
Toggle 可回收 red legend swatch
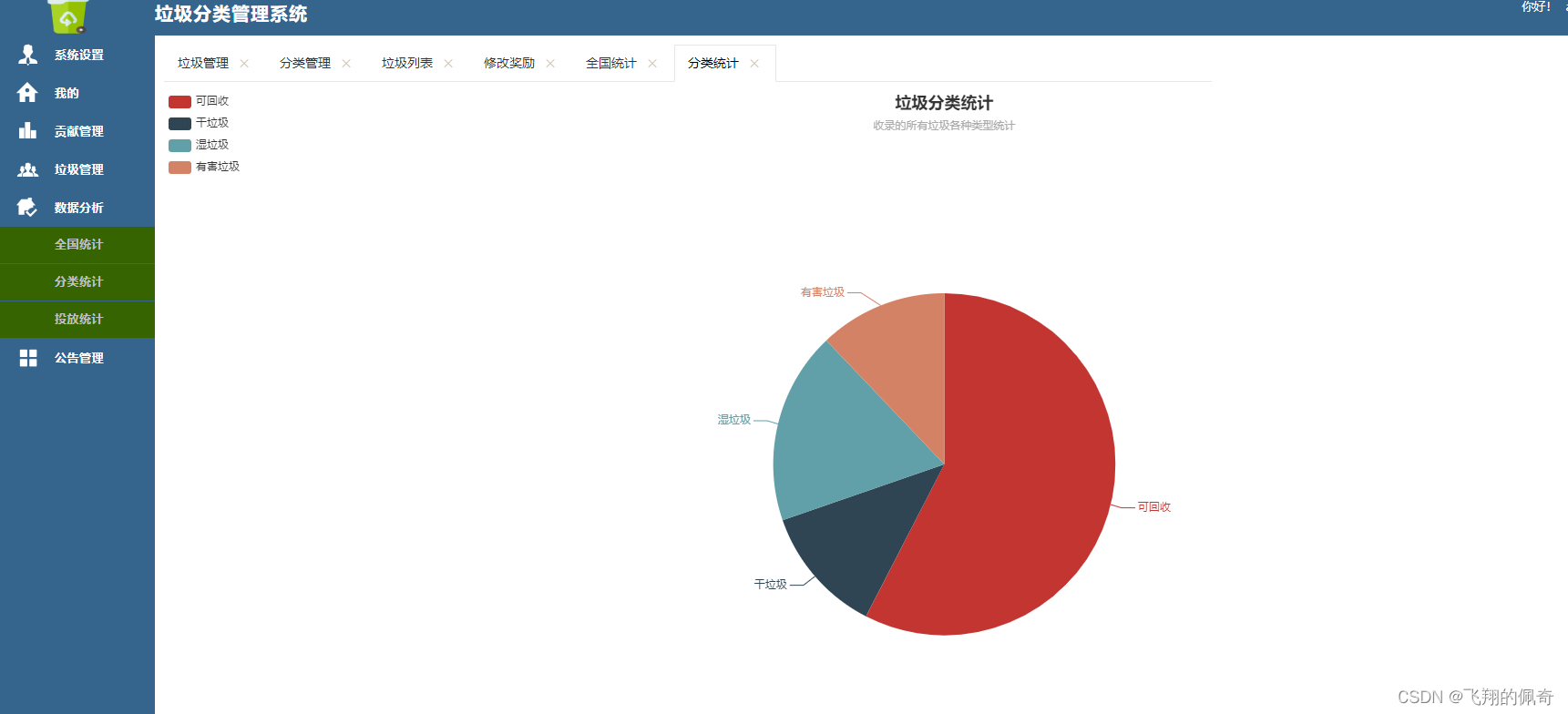(x=179, y=101)
